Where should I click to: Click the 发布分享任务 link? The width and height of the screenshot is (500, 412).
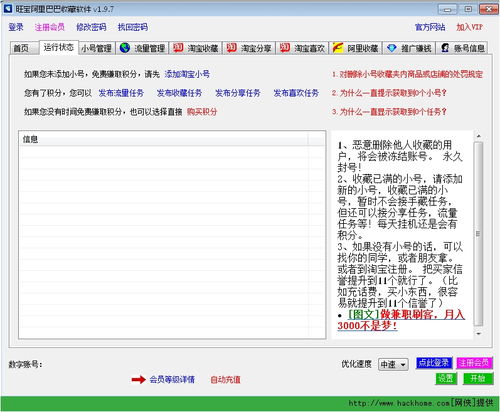click(238, 93)
